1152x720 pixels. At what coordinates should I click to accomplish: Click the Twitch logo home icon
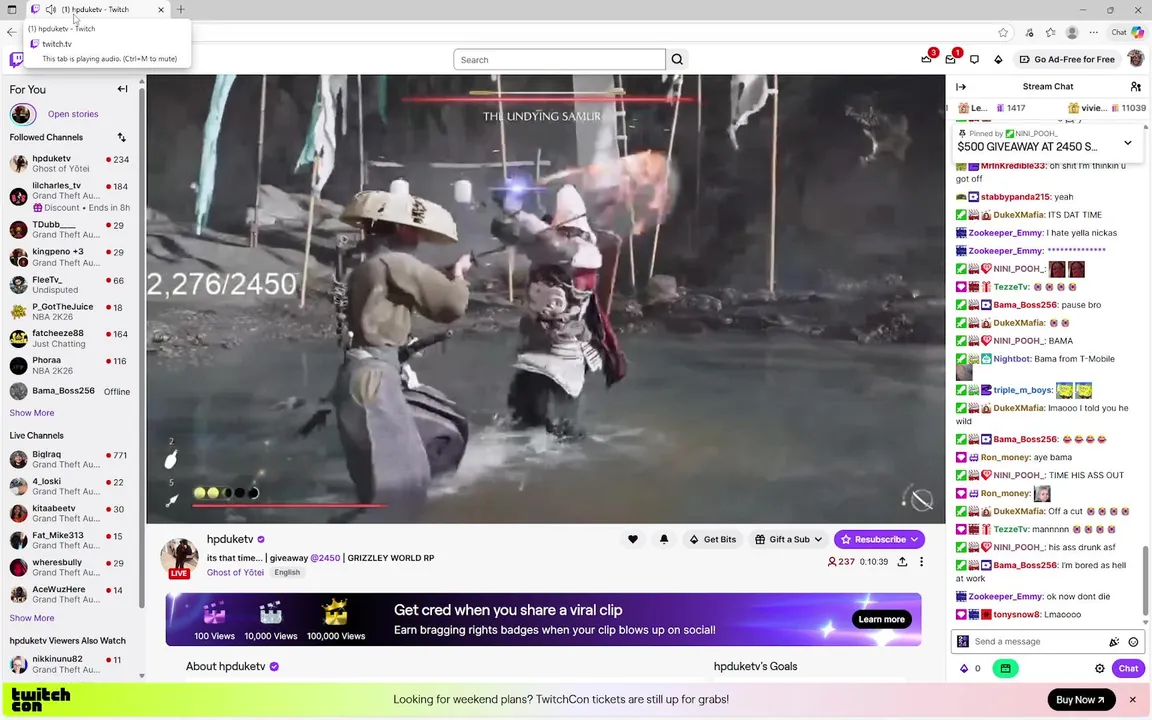pyautogui.click(x=15, y=60)
